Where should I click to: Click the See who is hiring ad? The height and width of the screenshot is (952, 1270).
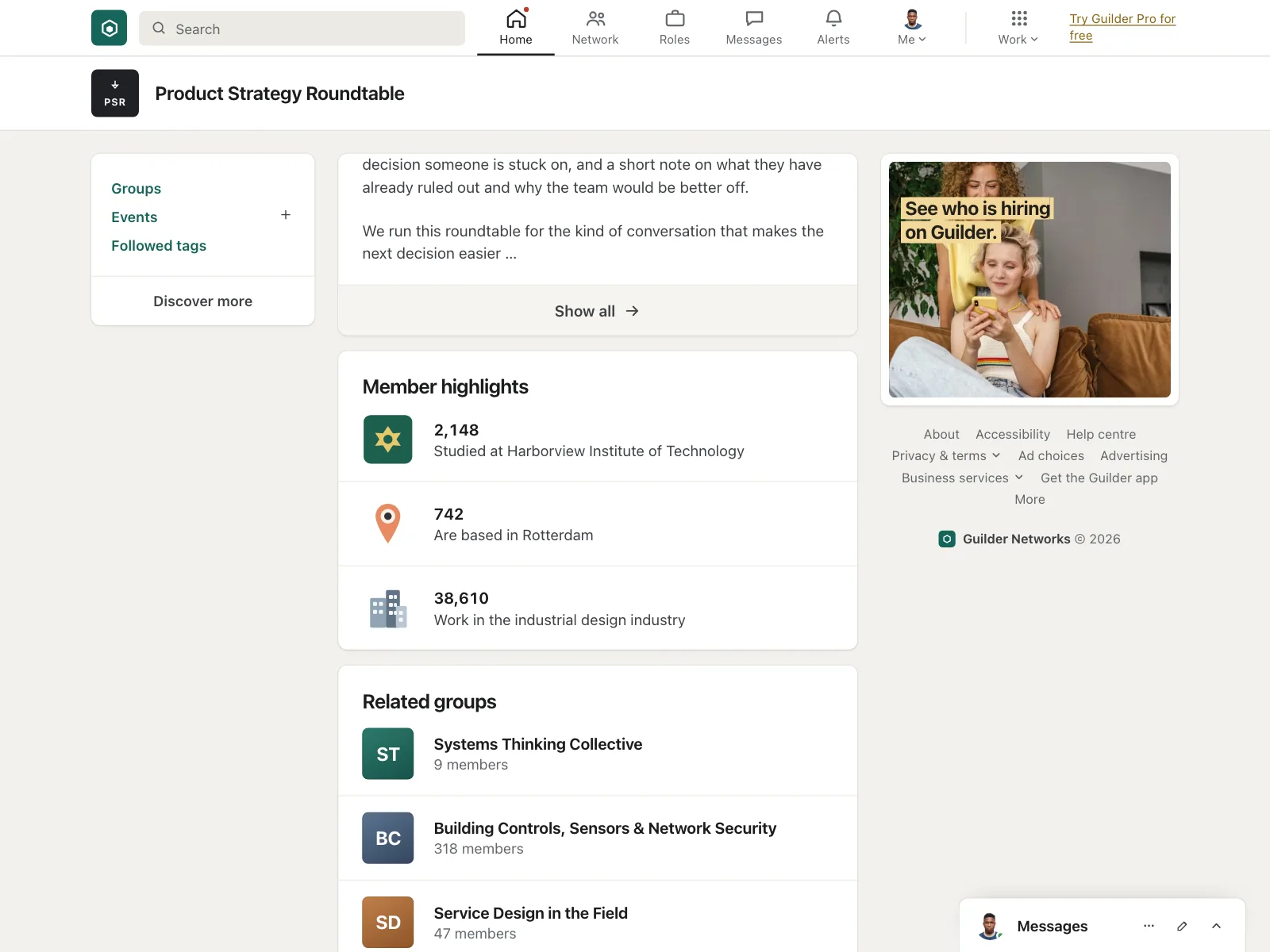tap(1029, 279)
